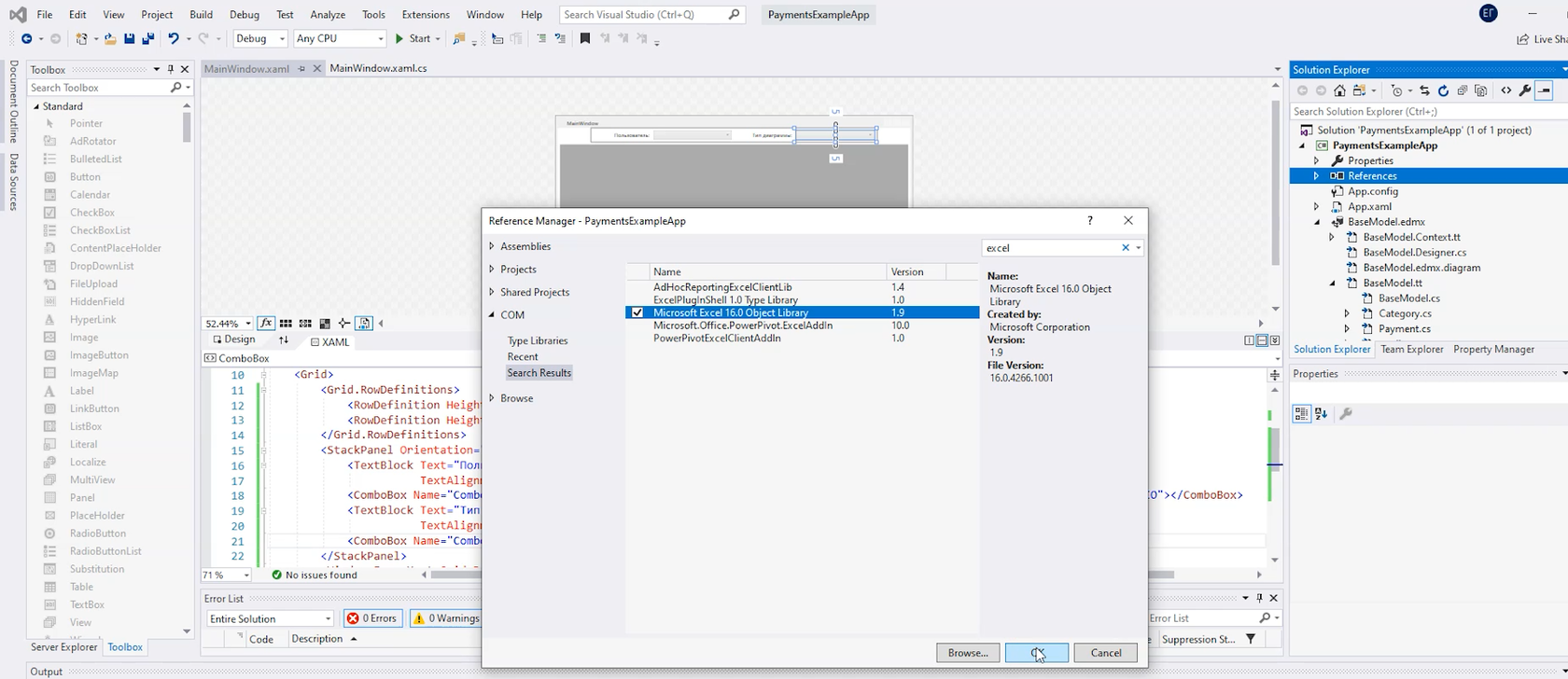This screenshot has width=1568, height=679.
Task: Switch to the MainWindow.xaml.cs tab
Action: [378, 68]
